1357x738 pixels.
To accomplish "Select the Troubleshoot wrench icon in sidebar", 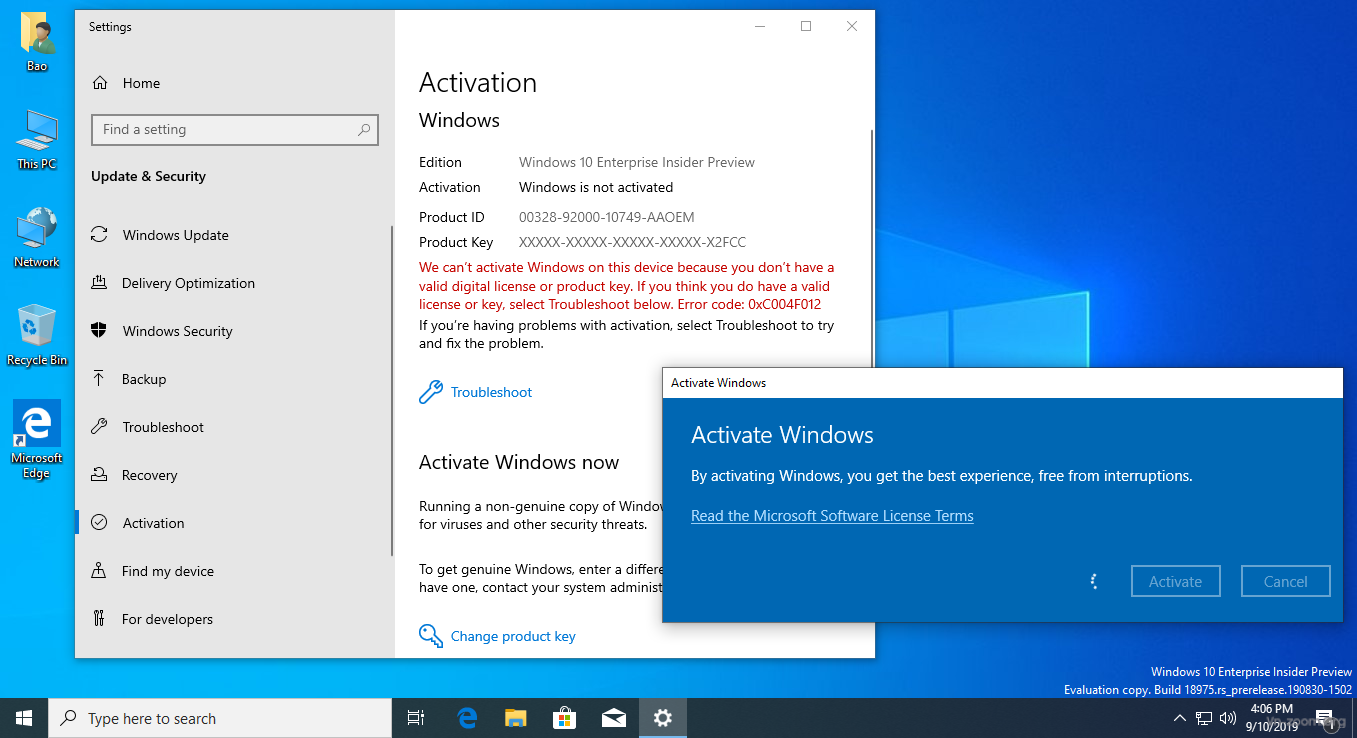I will pos(99,427).
